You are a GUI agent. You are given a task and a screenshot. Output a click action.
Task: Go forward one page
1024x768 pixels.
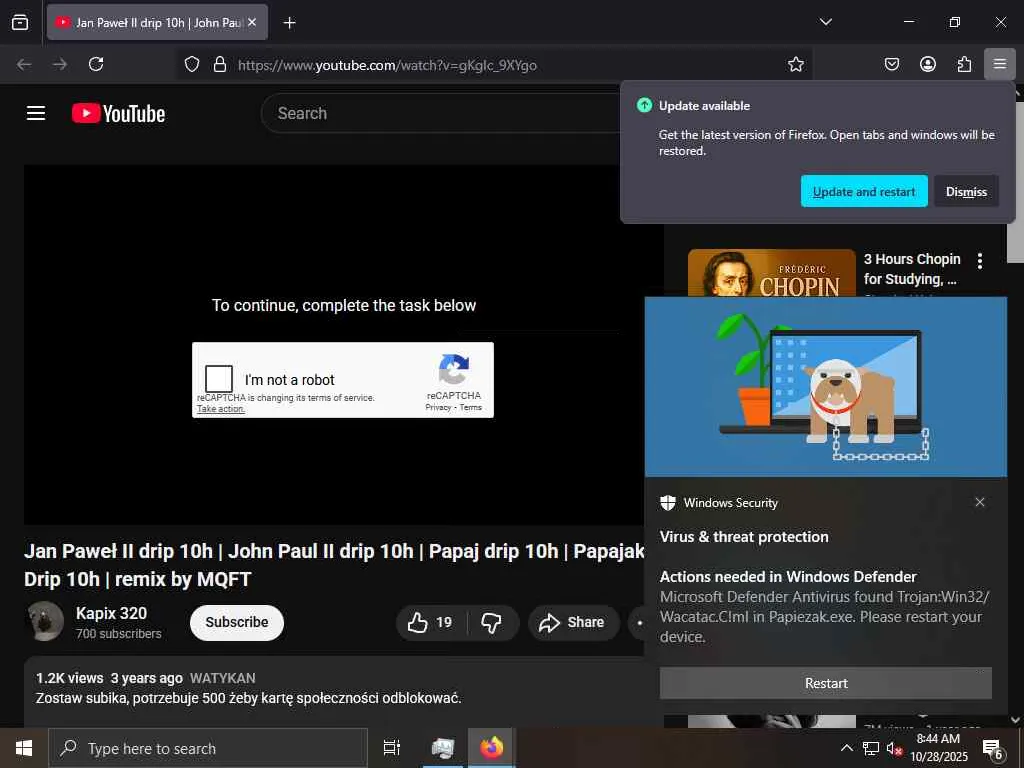pyautogui.click(x=60, y=64)
